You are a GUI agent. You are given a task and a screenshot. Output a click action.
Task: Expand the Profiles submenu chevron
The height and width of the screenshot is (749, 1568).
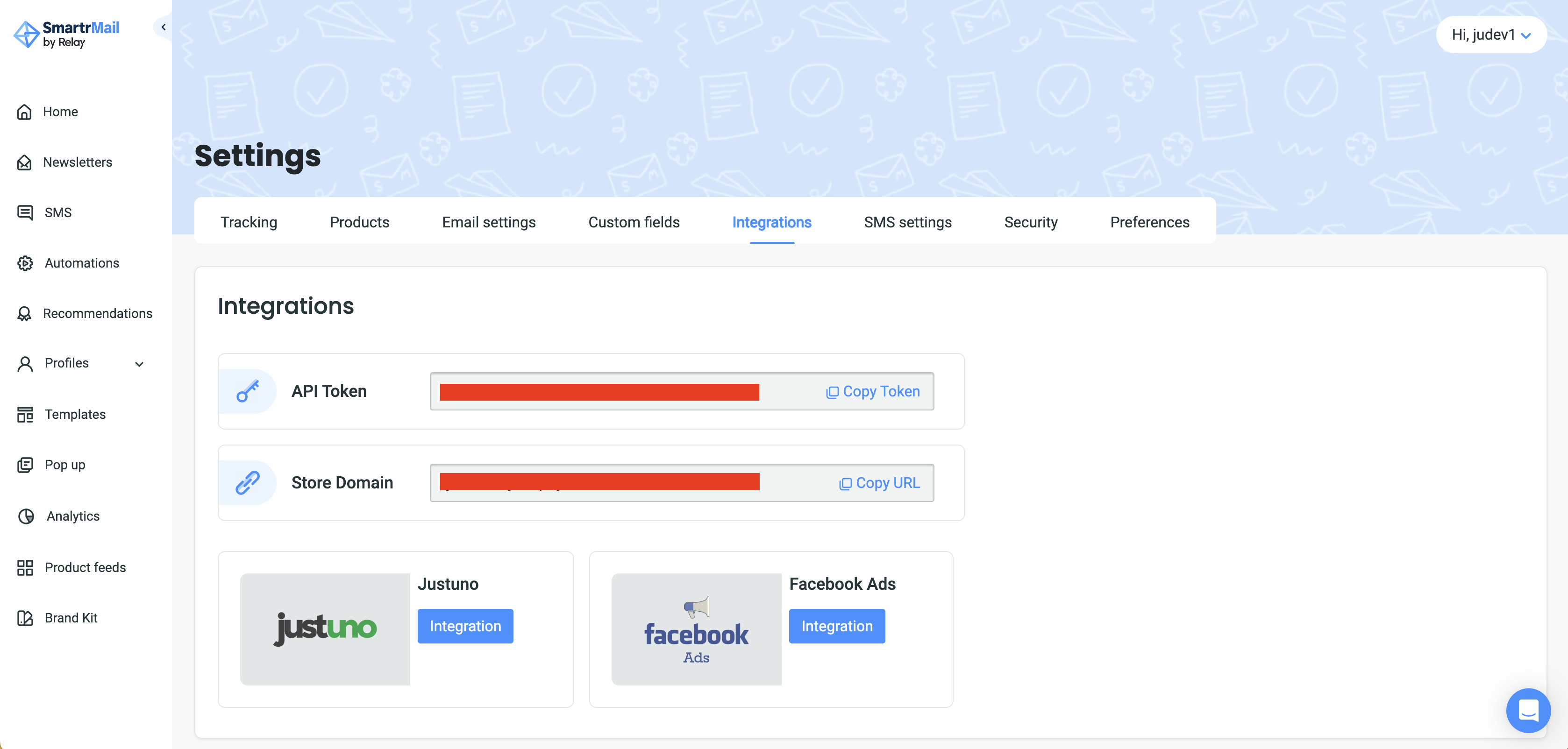pyautogui.click(x=139, y=364)
